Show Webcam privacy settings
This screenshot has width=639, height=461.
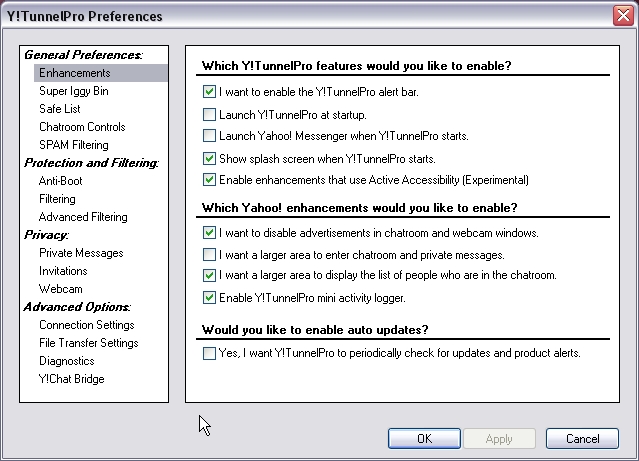click(x=59, y=289)
